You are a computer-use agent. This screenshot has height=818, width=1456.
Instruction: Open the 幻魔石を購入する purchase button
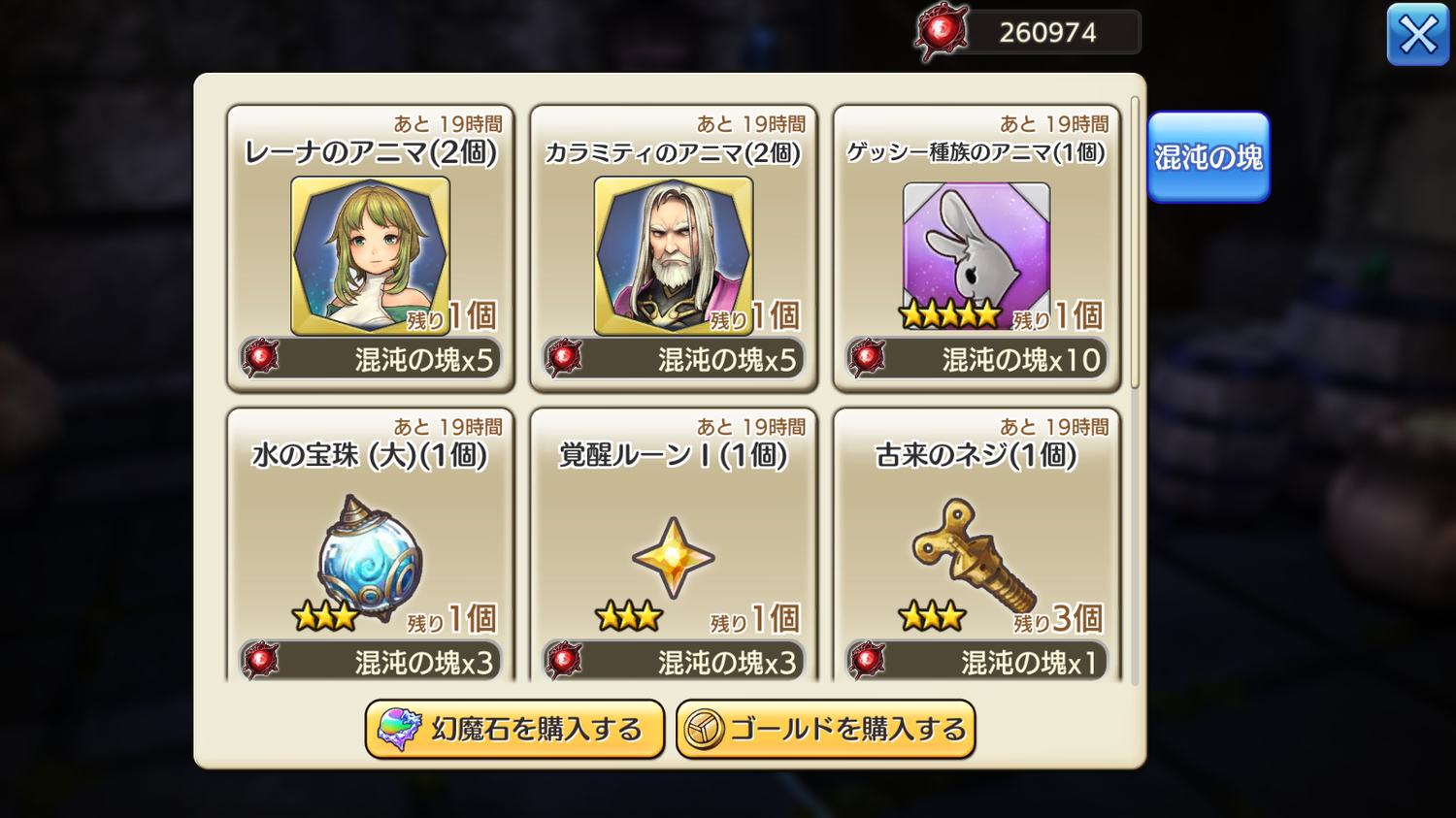click(514, 730)
